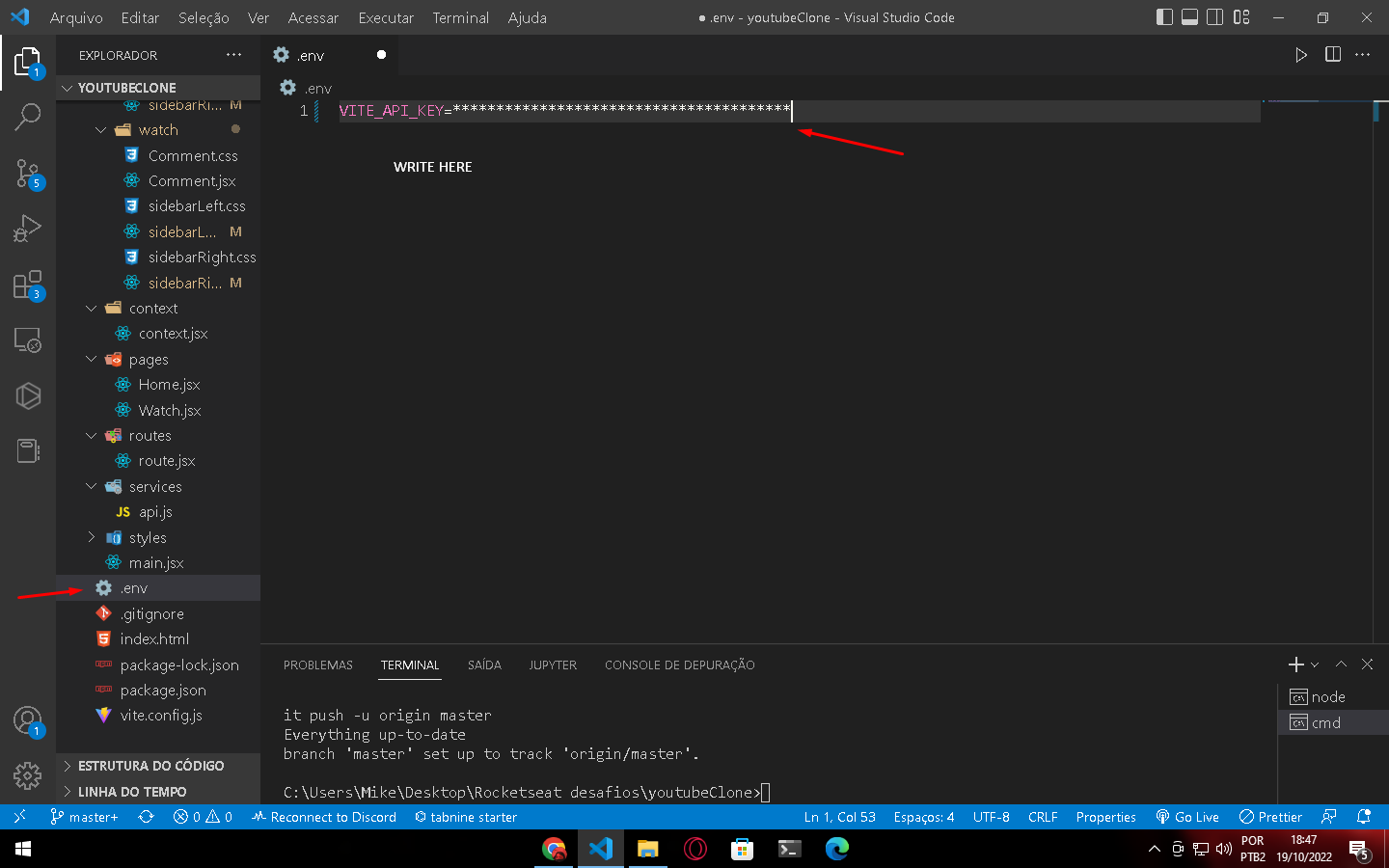Click the Run button above the editor
Viewport: 1389px width, 868px height.
(x=1301, y=55)
